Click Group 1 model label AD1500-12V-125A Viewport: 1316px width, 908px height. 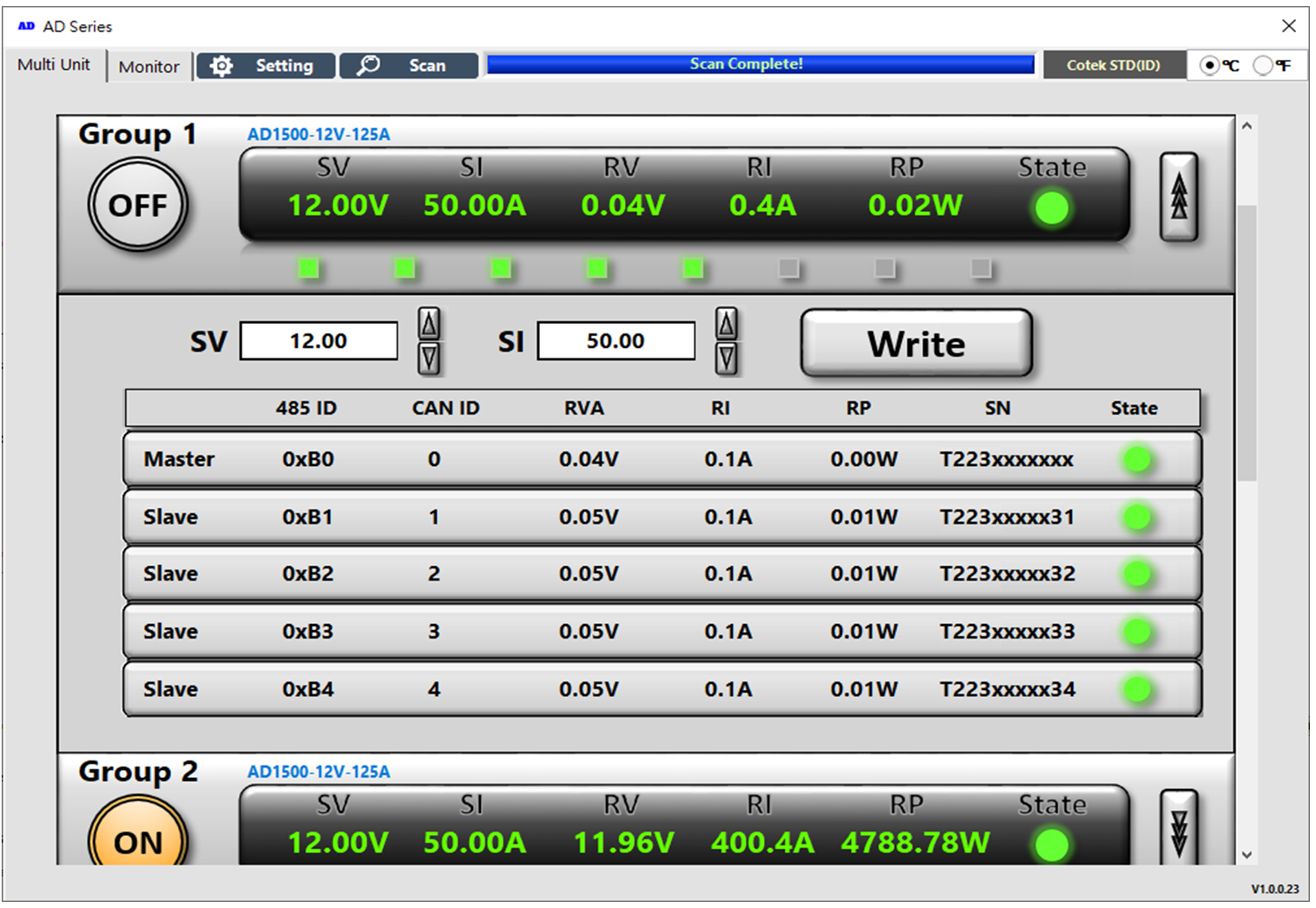tap(319, 135)
